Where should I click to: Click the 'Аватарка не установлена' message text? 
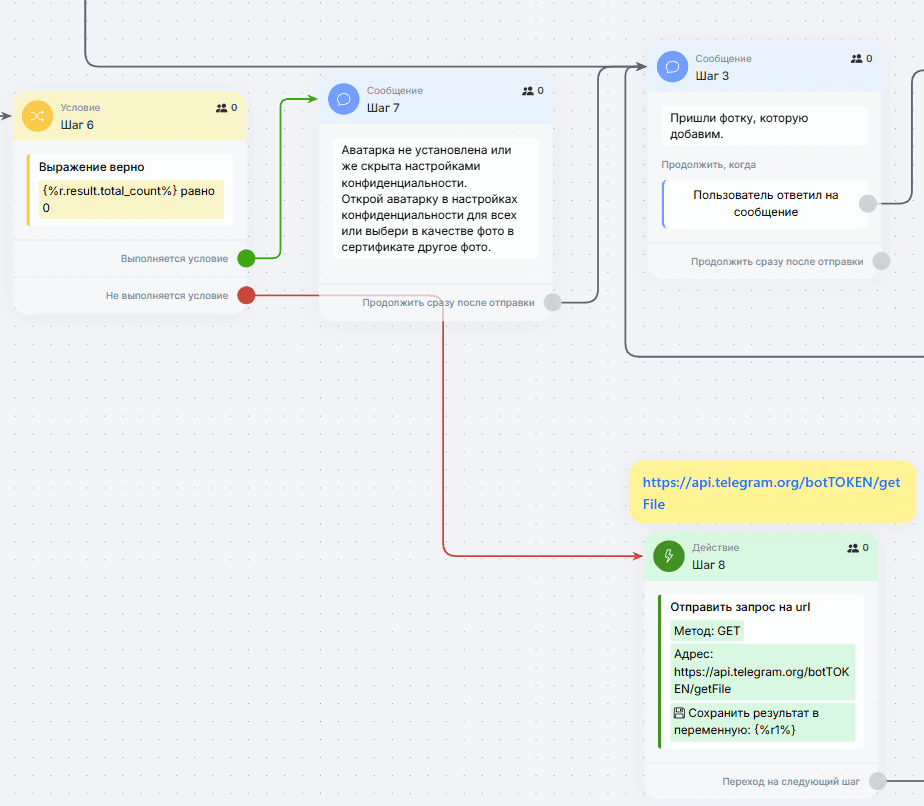(435, 198)
